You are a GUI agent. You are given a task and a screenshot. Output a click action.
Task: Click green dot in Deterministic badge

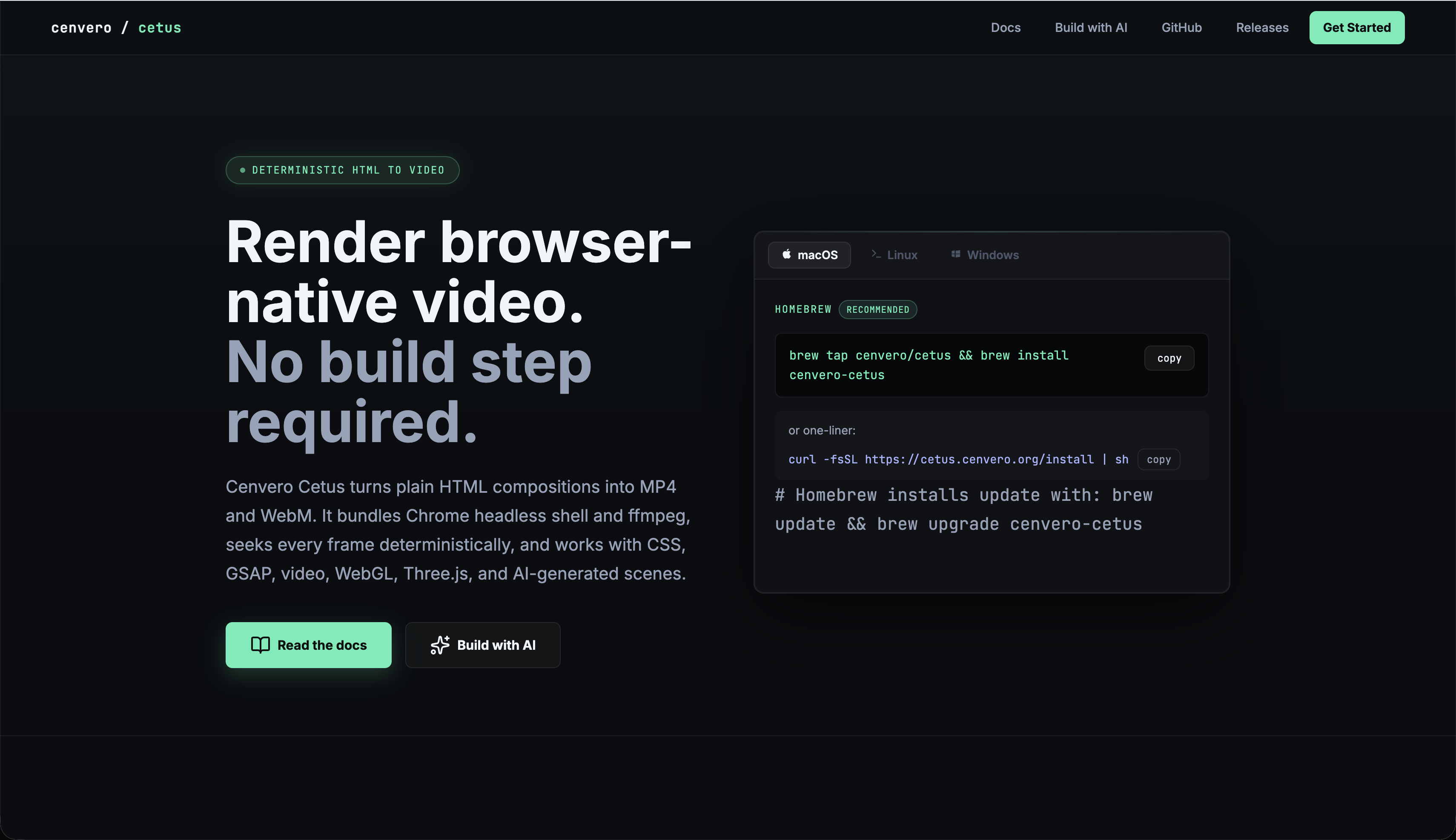[x=242, y=170]
